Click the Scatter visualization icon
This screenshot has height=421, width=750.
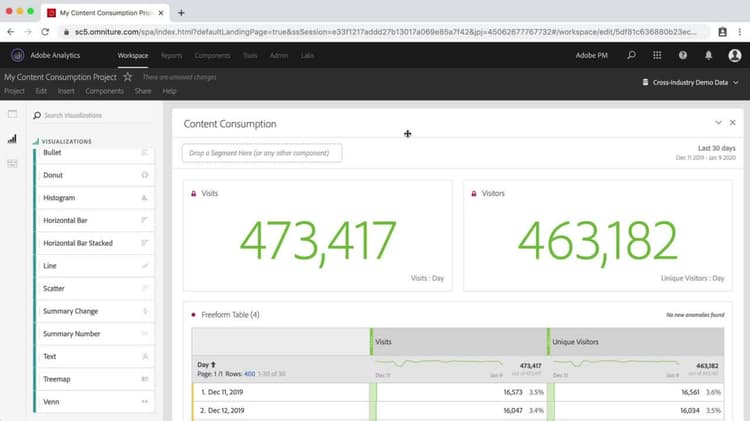[x=144, y=288]
